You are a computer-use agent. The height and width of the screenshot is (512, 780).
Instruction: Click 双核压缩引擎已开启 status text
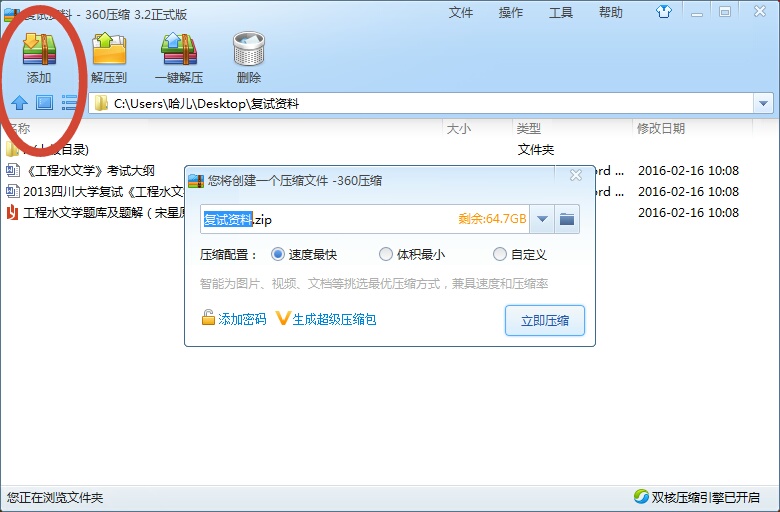pyautogui.click(x=705, y=497)
